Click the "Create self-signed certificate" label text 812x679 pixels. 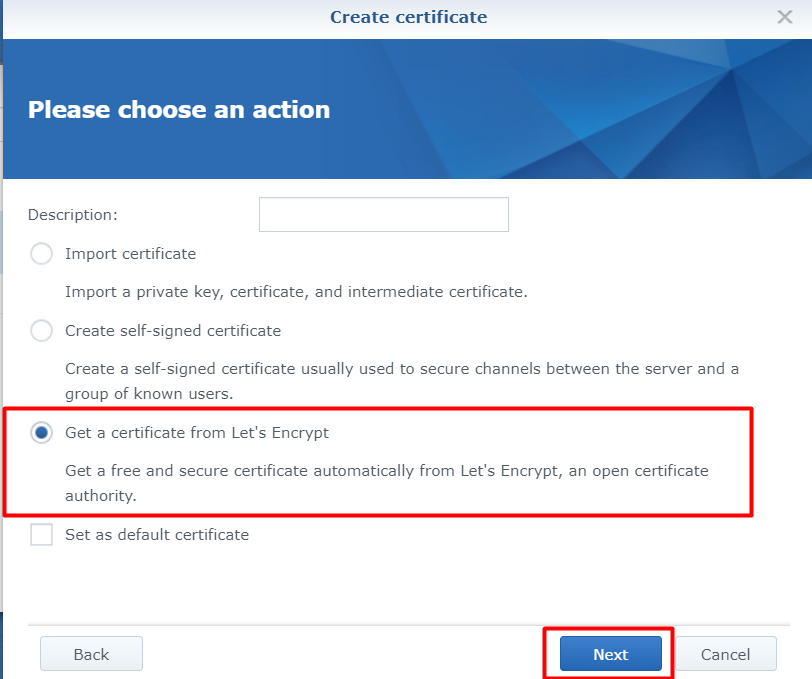(173, 330)
